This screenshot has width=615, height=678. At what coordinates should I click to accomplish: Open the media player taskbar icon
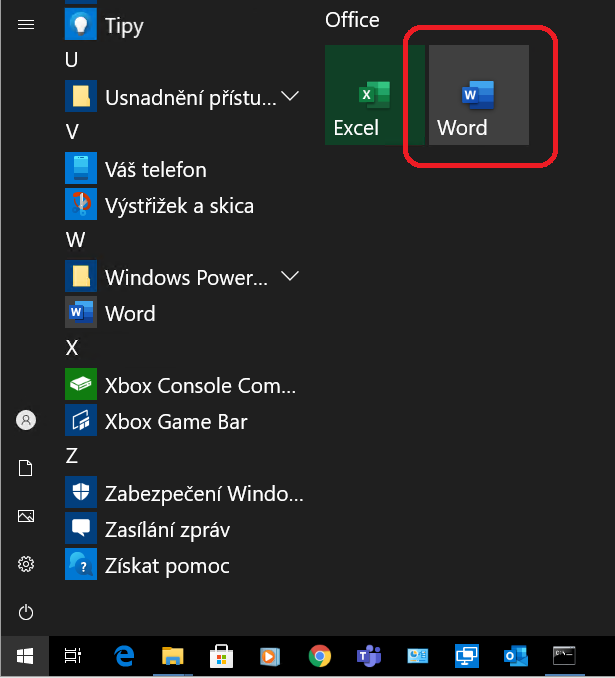(270, 656)
